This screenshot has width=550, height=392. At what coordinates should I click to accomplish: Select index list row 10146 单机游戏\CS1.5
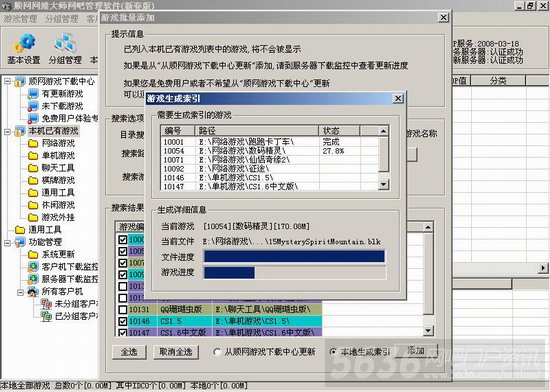(x=269, y=178)
